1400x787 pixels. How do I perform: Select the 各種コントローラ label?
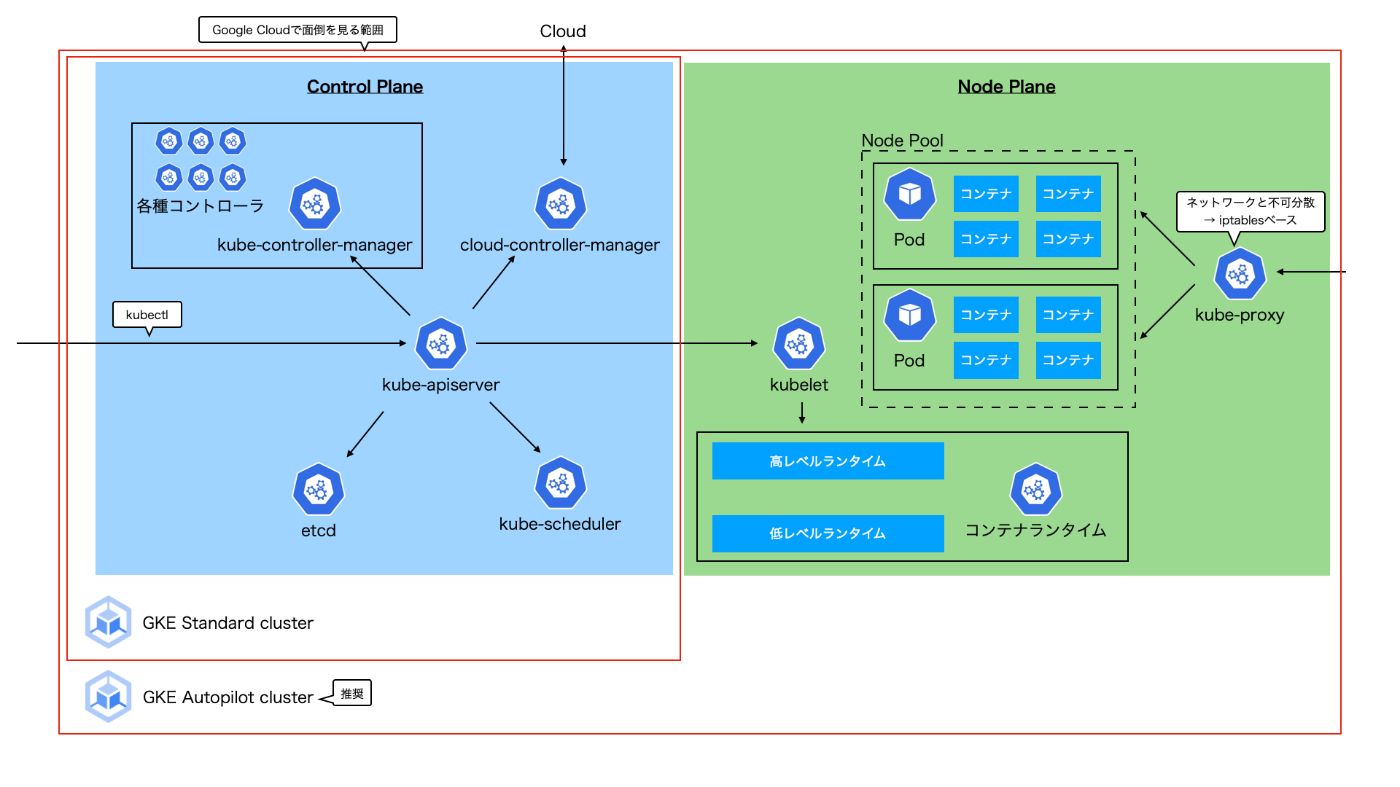pyautogui.click(x=200, y=206)
